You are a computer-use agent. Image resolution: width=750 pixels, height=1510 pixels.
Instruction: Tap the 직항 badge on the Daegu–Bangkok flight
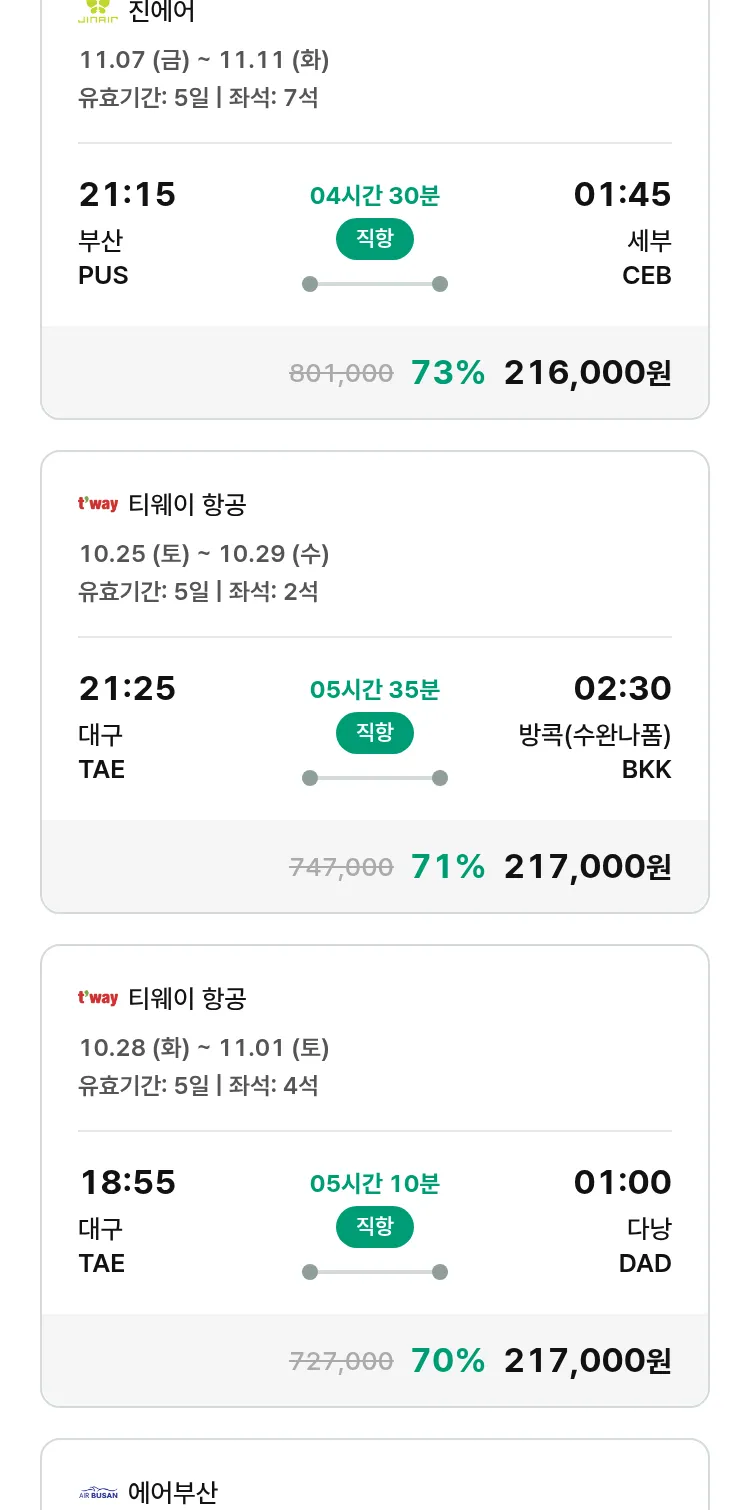point(374,733)
